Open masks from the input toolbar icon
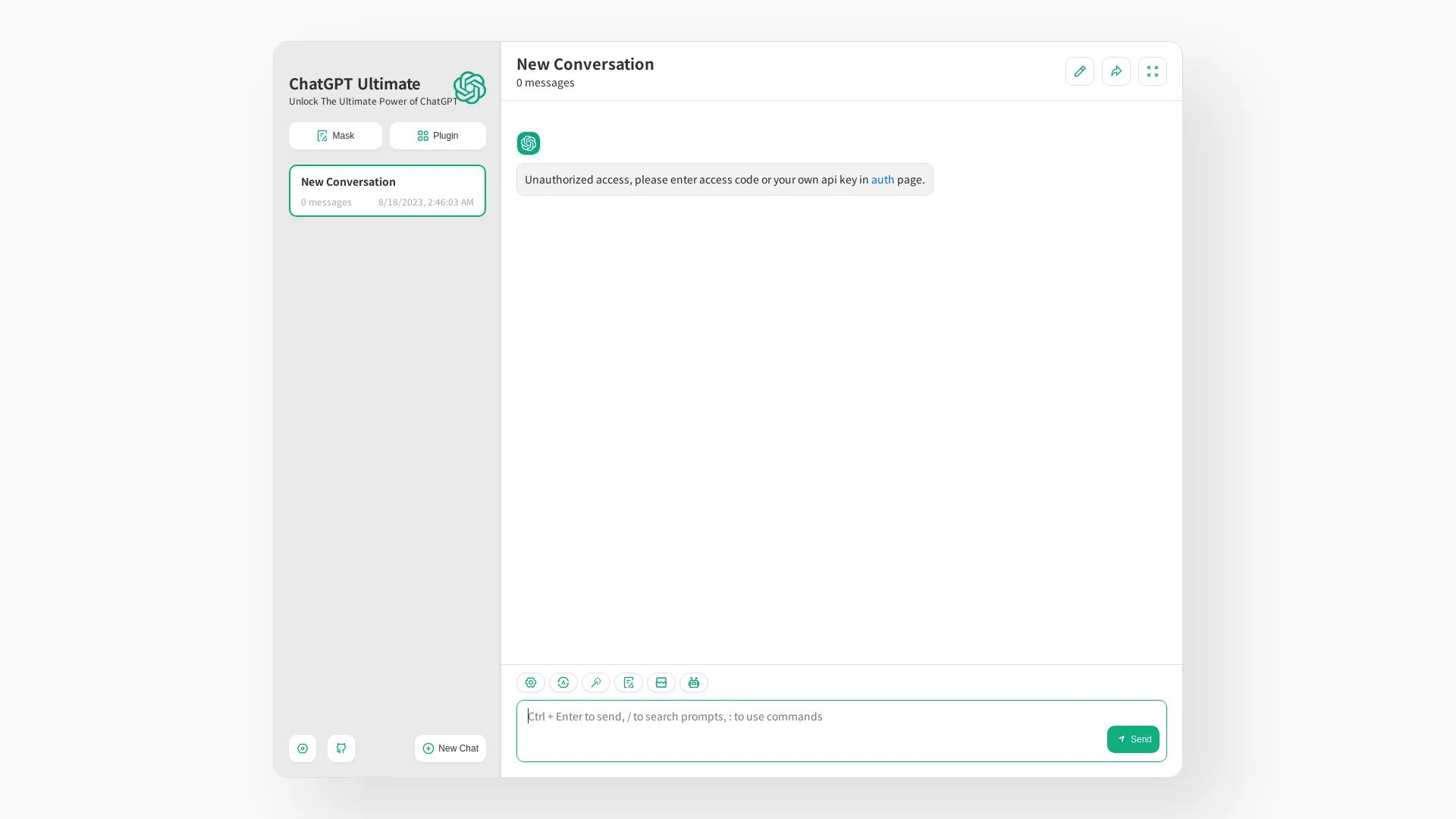This screenshot has width=1456, height=819. point(629,682)
